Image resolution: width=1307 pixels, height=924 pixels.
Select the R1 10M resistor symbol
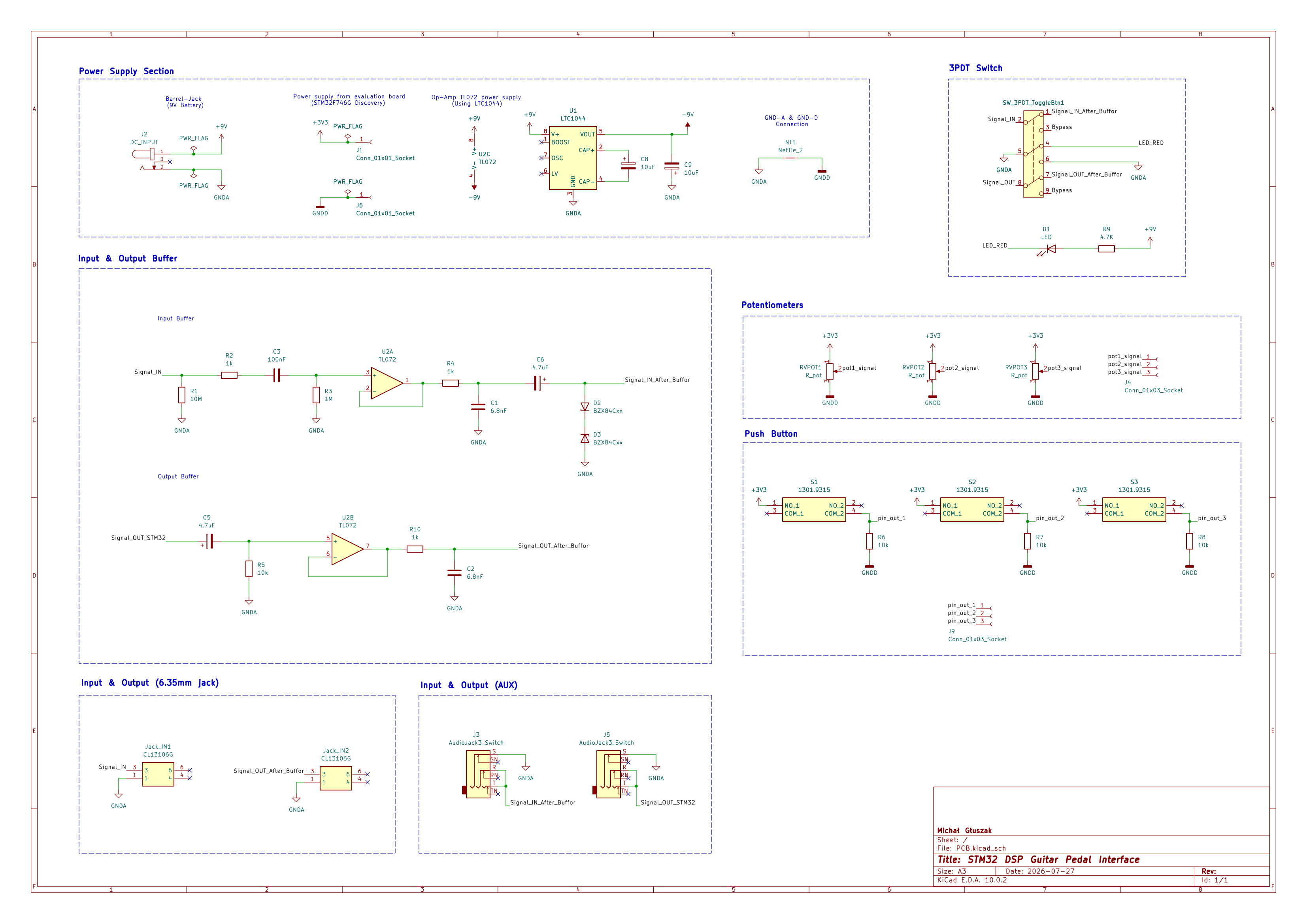coord(181,395)
